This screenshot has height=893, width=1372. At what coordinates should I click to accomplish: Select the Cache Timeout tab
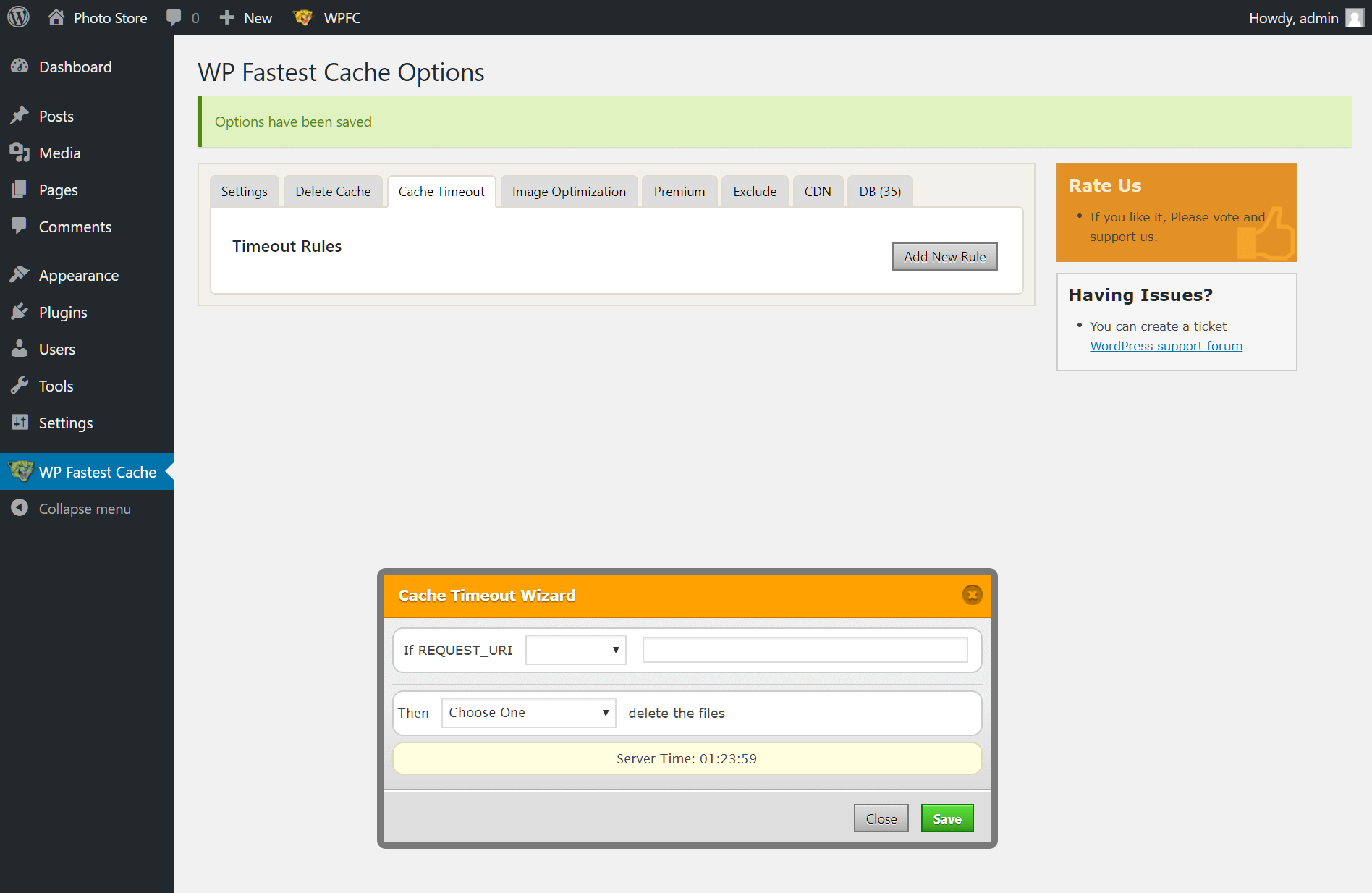pyautogui.click(x=441, y=192)
